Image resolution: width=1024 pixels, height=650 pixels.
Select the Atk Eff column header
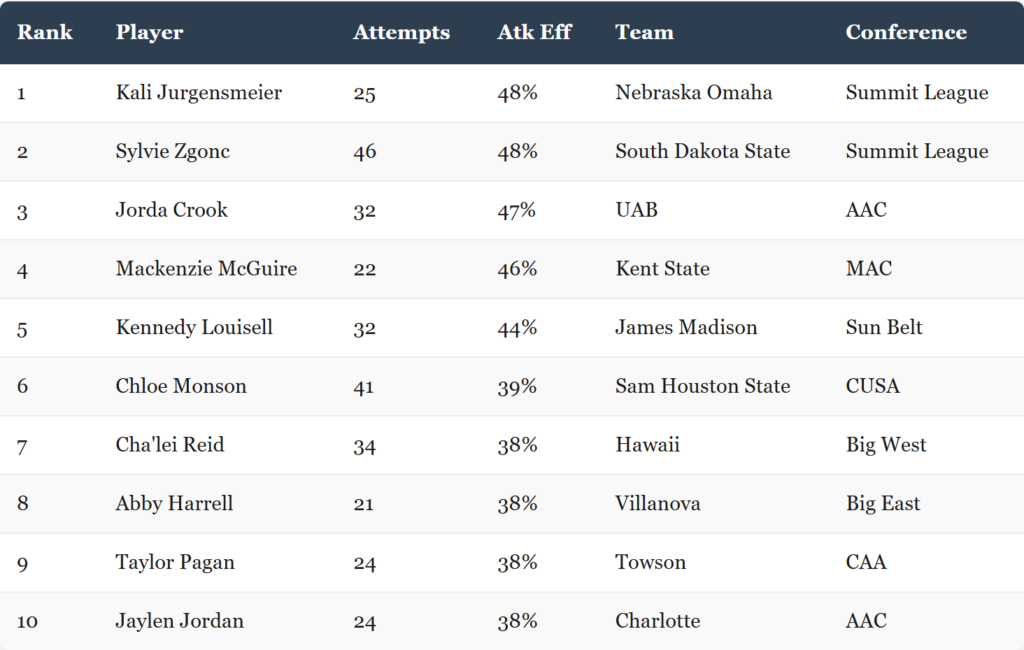coord(534,32)
